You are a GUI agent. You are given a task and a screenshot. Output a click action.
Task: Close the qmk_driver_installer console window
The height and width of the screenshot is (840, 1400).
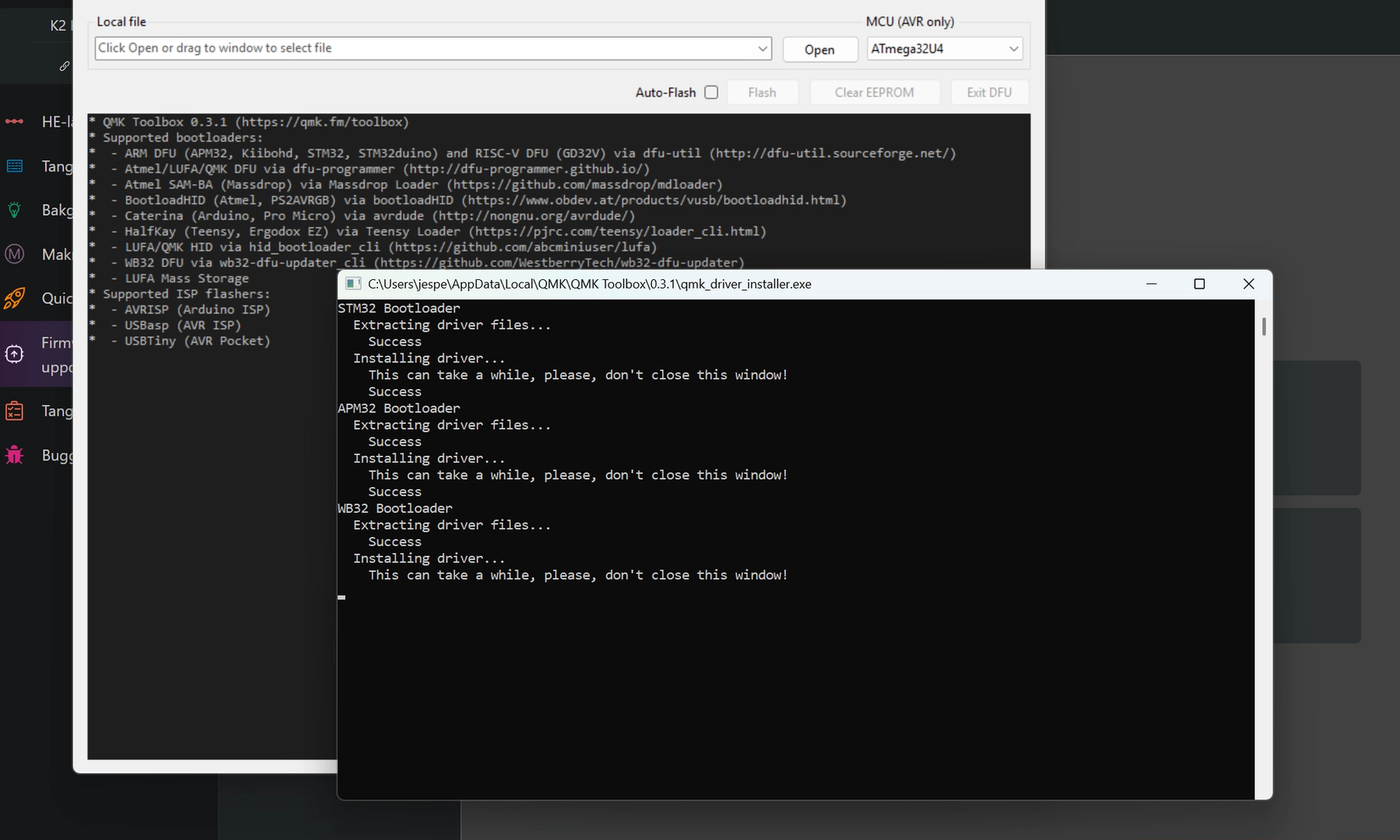click(1248, 284)
